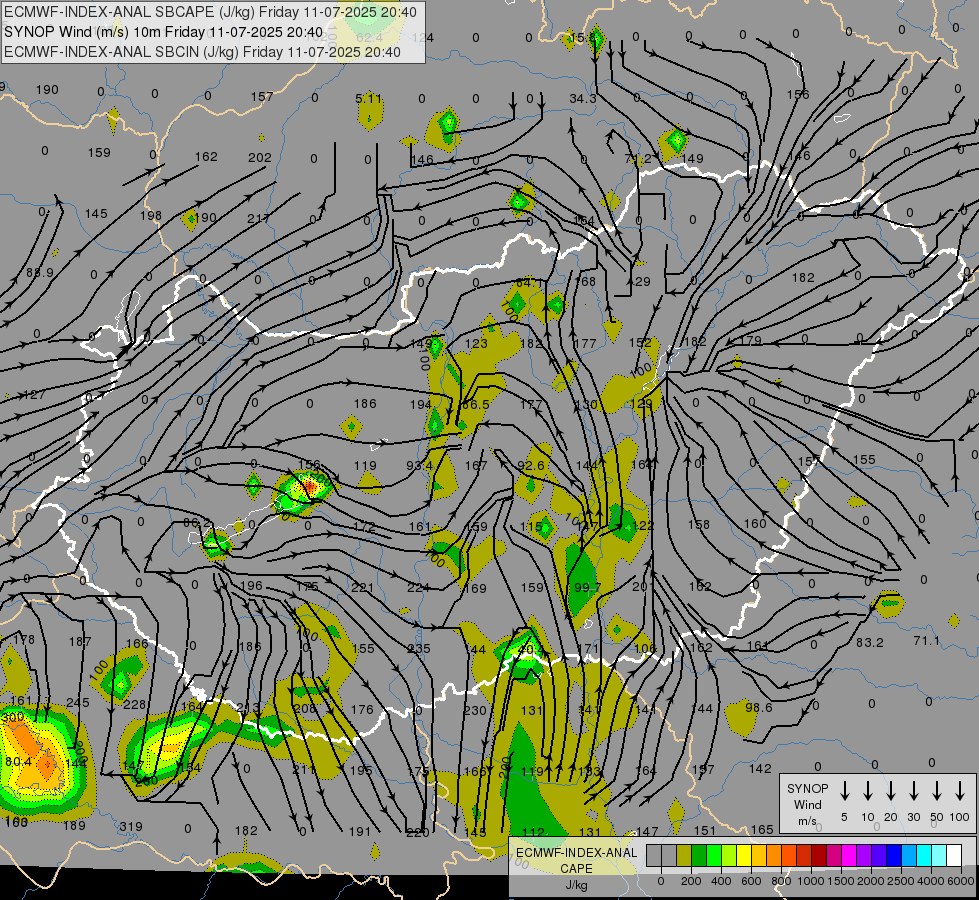Viewport: 979px width, 900px height.
Task: Click the map value '235'
Action: point(419,648)
